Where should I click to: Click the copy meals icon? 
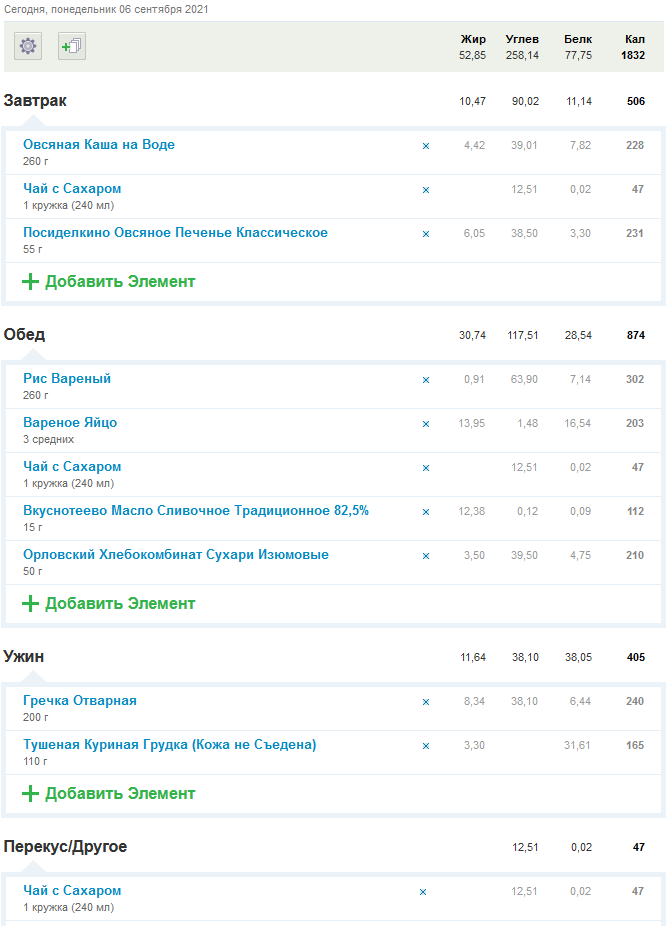[72, 46]
